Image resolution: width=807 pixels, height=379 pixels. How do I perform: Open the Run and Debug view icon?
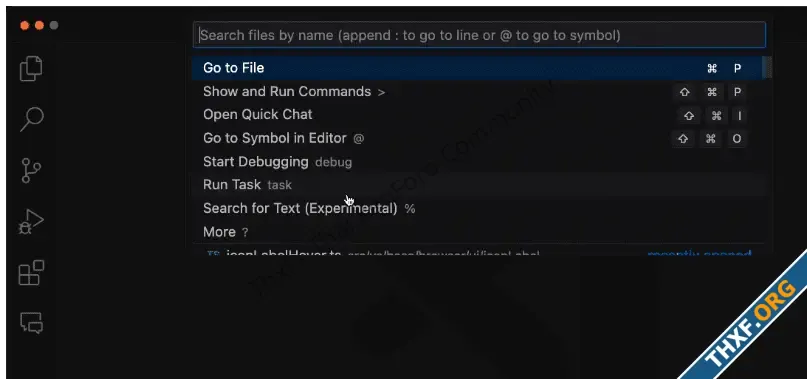click(x=31, y=222)
